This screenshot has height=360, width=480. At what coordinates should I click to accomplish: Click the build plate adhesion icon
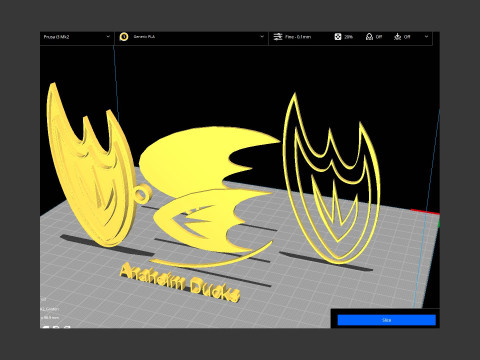pyautogui.click(x=398, y=37)
